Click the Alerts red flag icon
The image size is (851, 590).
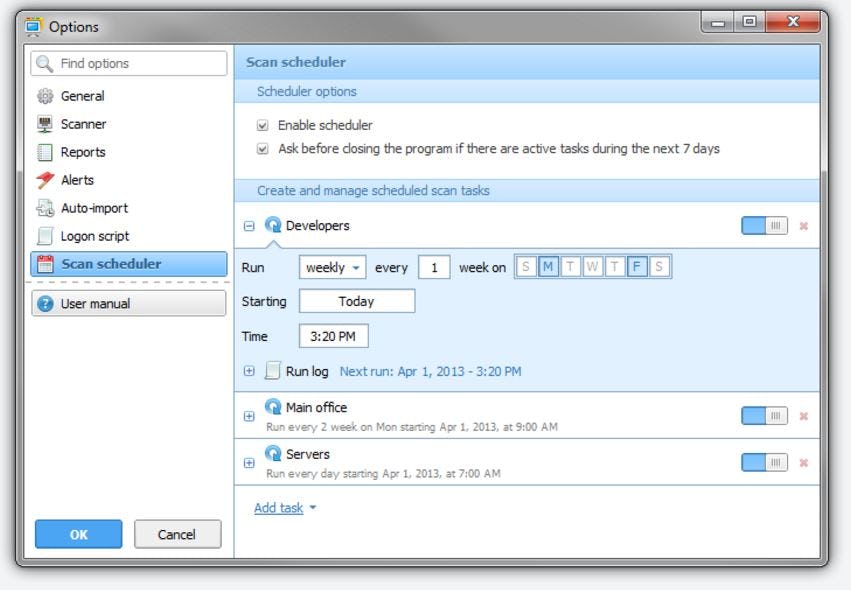pyautogui.click(x=45, y=180)
